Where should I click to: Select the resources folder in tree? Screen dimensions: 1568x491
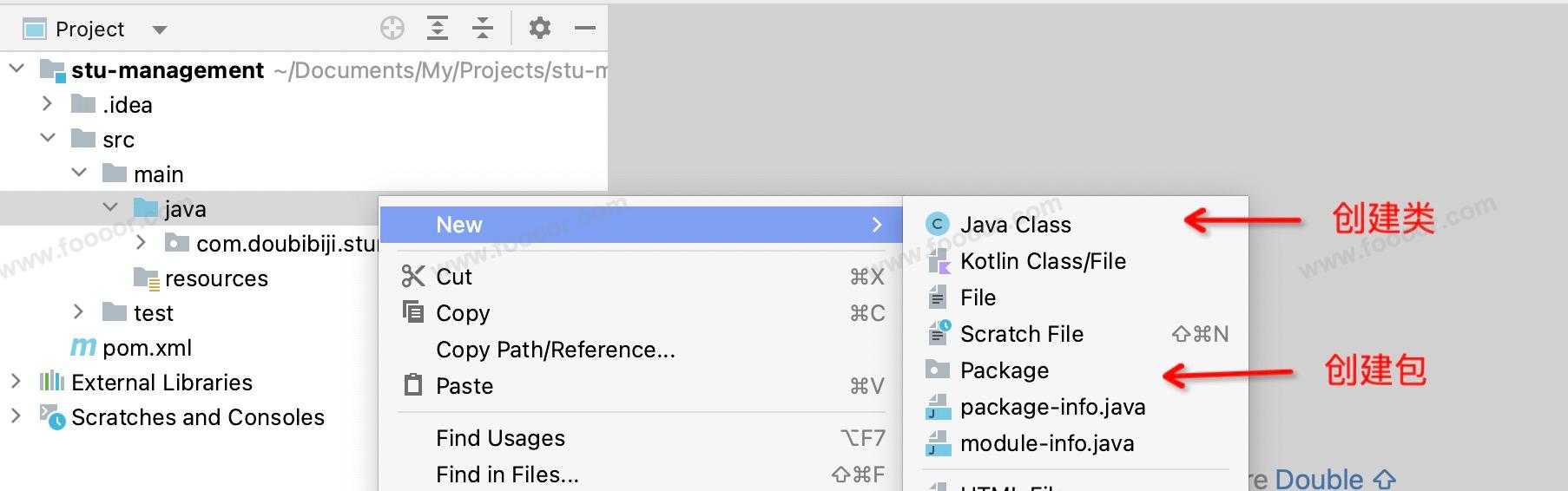216,278
